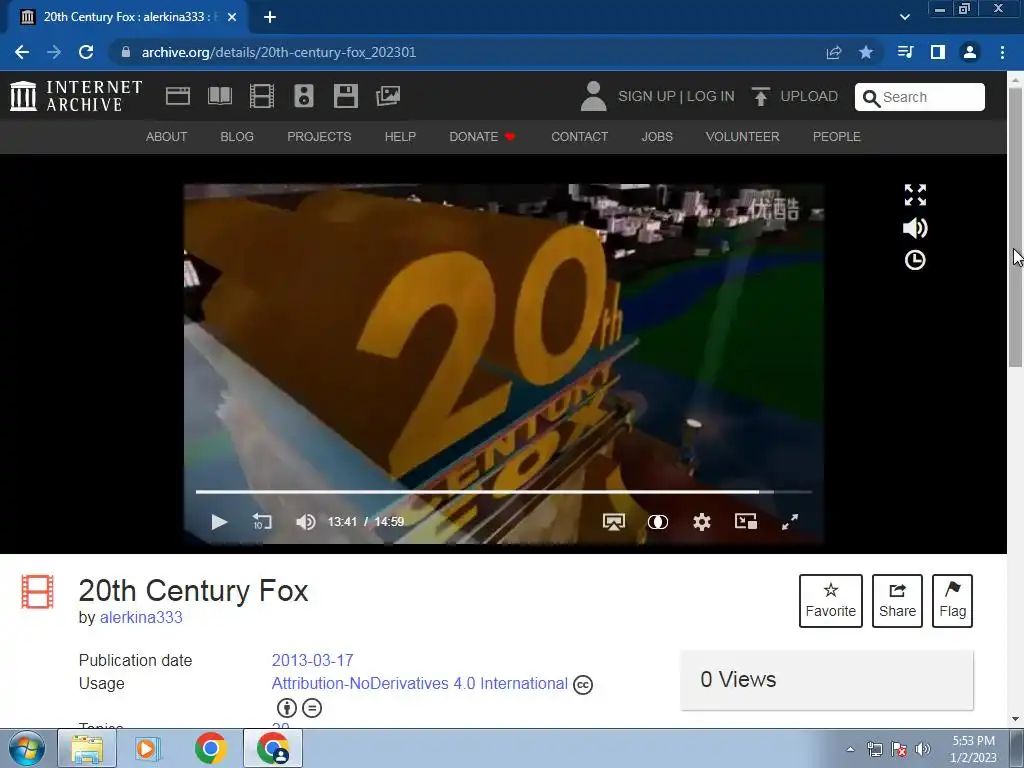Open the HELP menu item

400,136
